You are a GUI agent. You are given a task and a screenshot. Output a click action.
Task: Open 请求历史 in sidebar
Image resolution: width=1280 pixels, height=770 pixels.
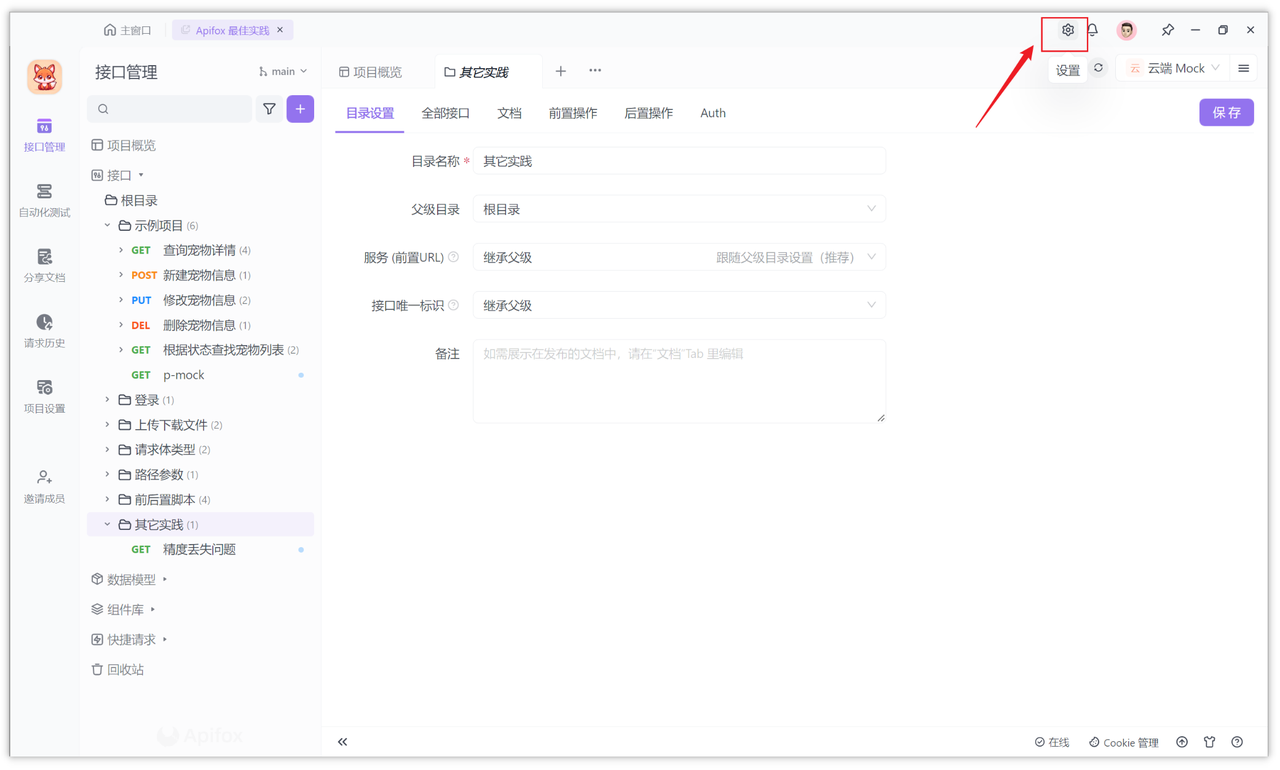44,331
